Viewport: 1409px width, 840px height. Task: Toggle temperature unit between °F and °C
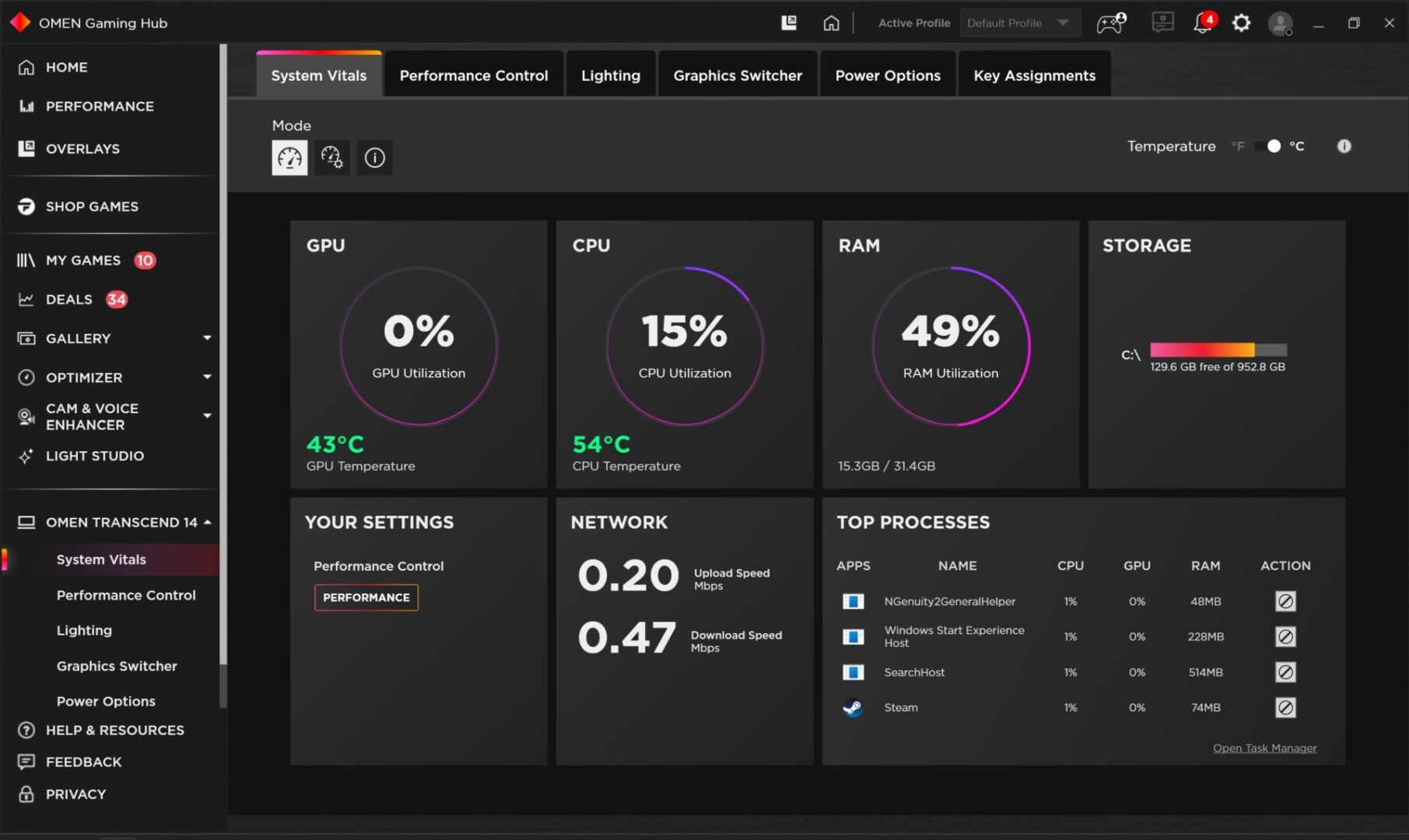click(x=1267, y=146)
